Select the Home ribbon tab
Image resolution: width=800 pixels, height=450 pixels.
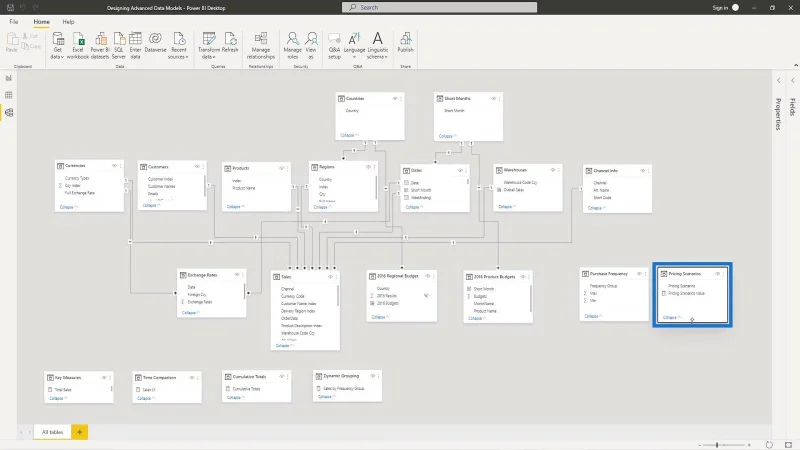tap(41, 22)
